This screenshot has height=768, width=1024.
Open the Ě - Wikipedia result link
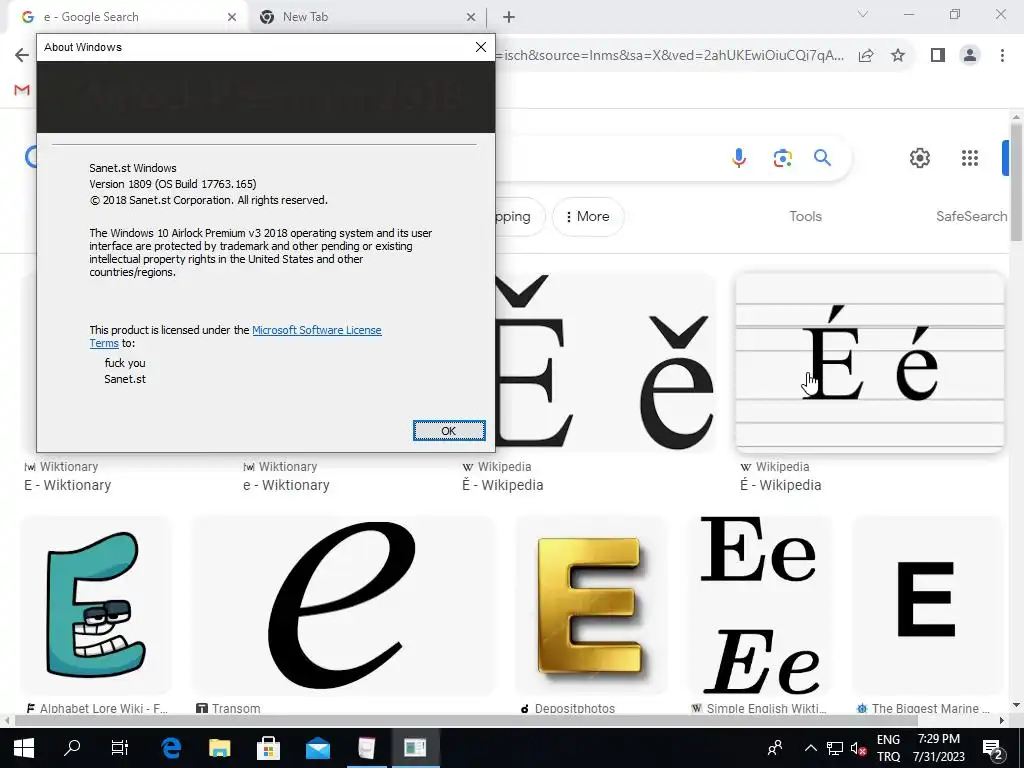pyautogui.click(x=503, y=485)
